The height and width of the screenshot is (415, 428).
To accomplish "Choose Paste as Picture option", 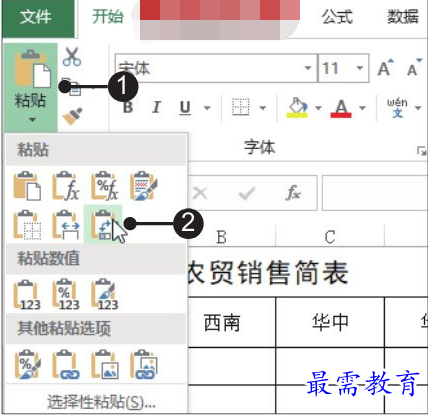I will pyautogui.click(x=104, y=364).
